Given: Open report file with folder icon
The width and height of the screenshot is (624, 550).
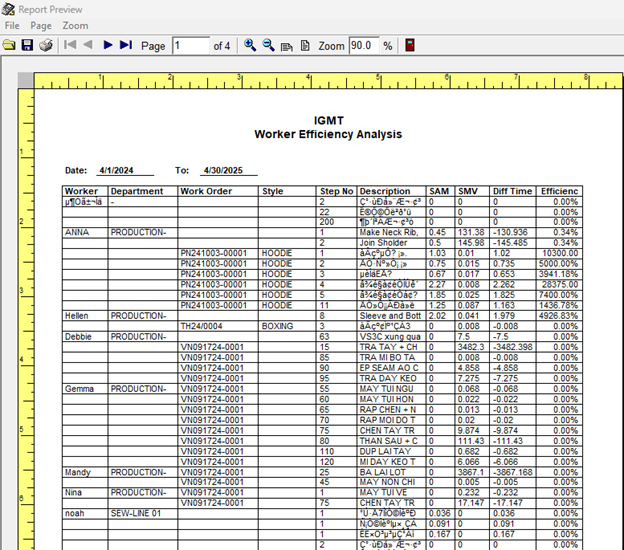Looking at the screenshot, I should (x=9, y=45).
